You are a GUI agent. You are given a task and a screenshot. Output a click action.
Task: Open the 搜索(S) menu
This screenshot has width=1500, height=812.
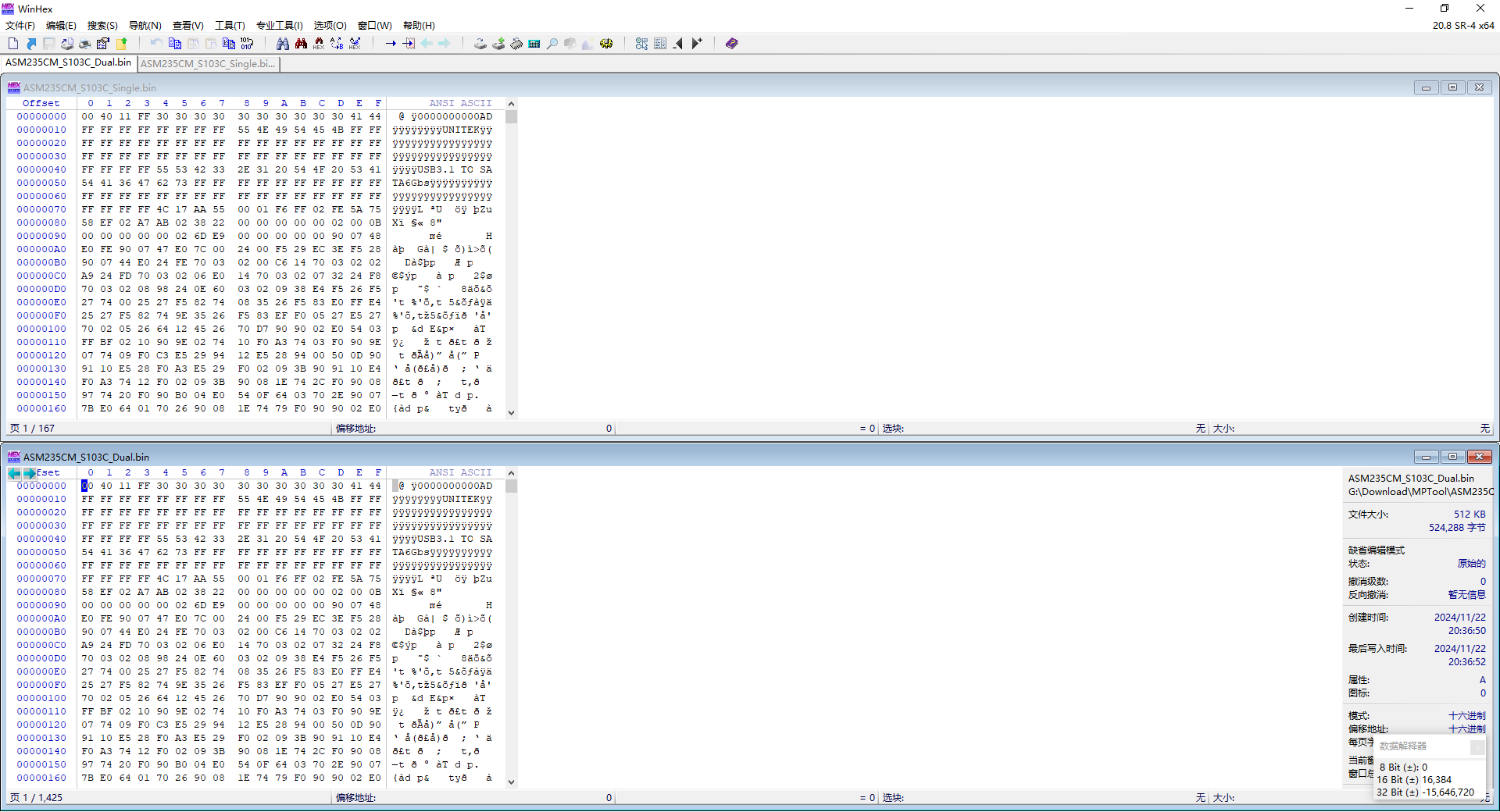click(x=102, y=26)
